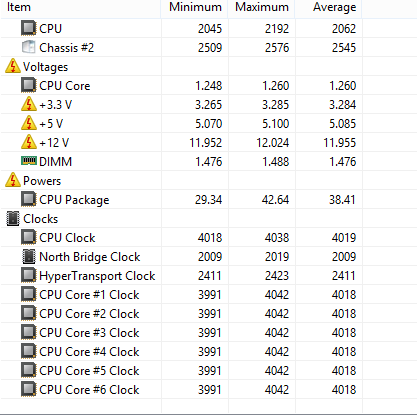
Task: Click +12 V maximum value 12.024
Action: [x=272, y=142]
